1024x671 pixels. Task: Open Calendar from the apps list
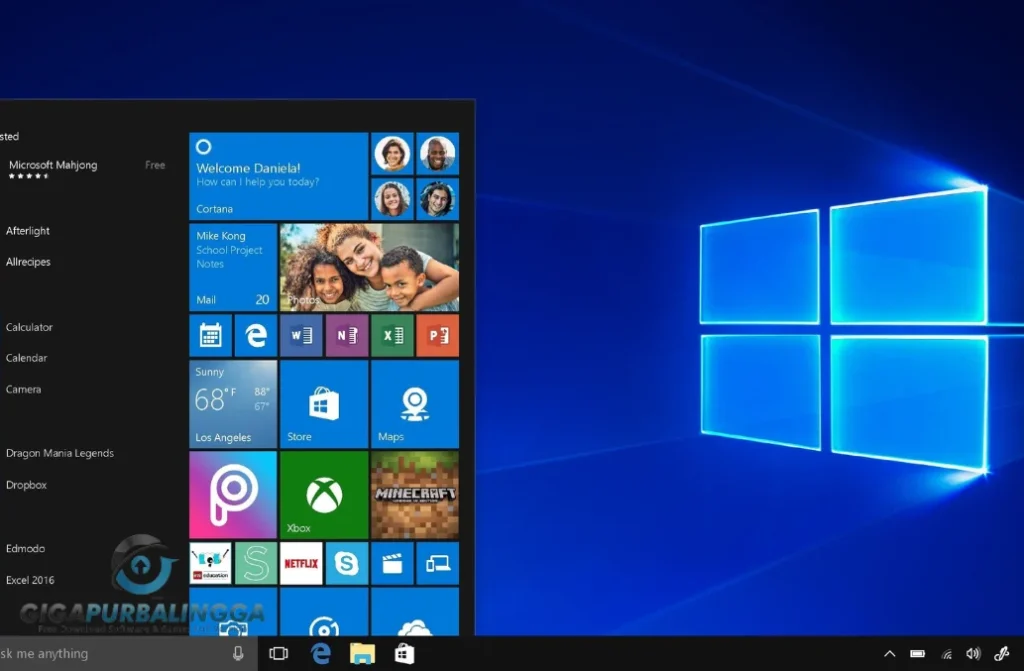[x=26, y=357]
